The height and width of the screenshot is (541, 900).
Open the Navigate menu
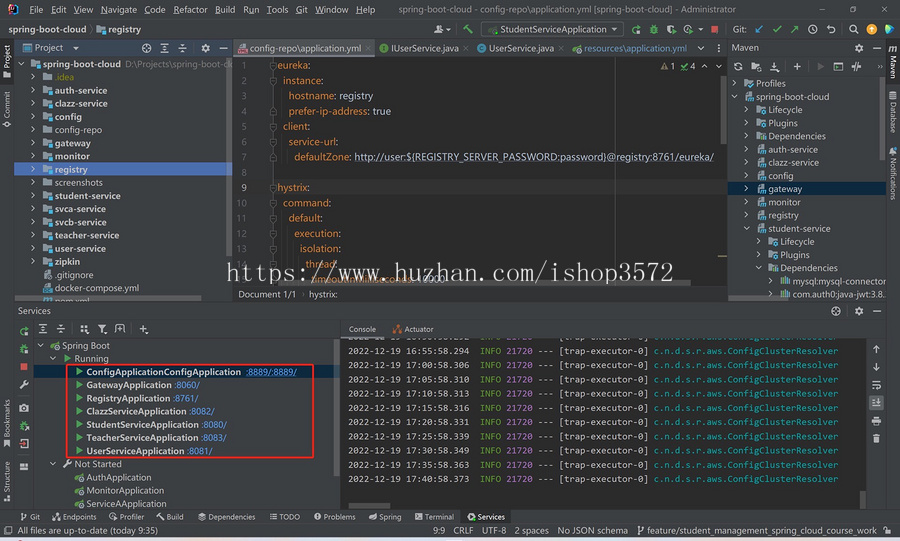tap(118, 10)
